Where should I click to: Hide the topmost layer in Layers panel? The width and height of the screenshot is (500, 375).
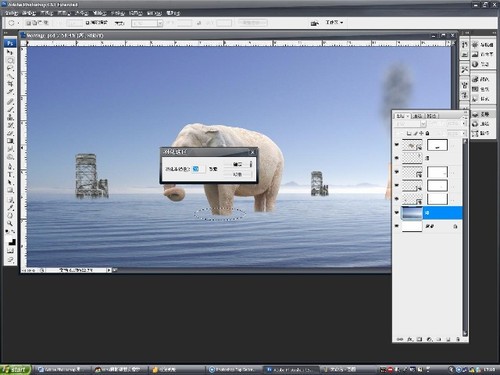397,145
